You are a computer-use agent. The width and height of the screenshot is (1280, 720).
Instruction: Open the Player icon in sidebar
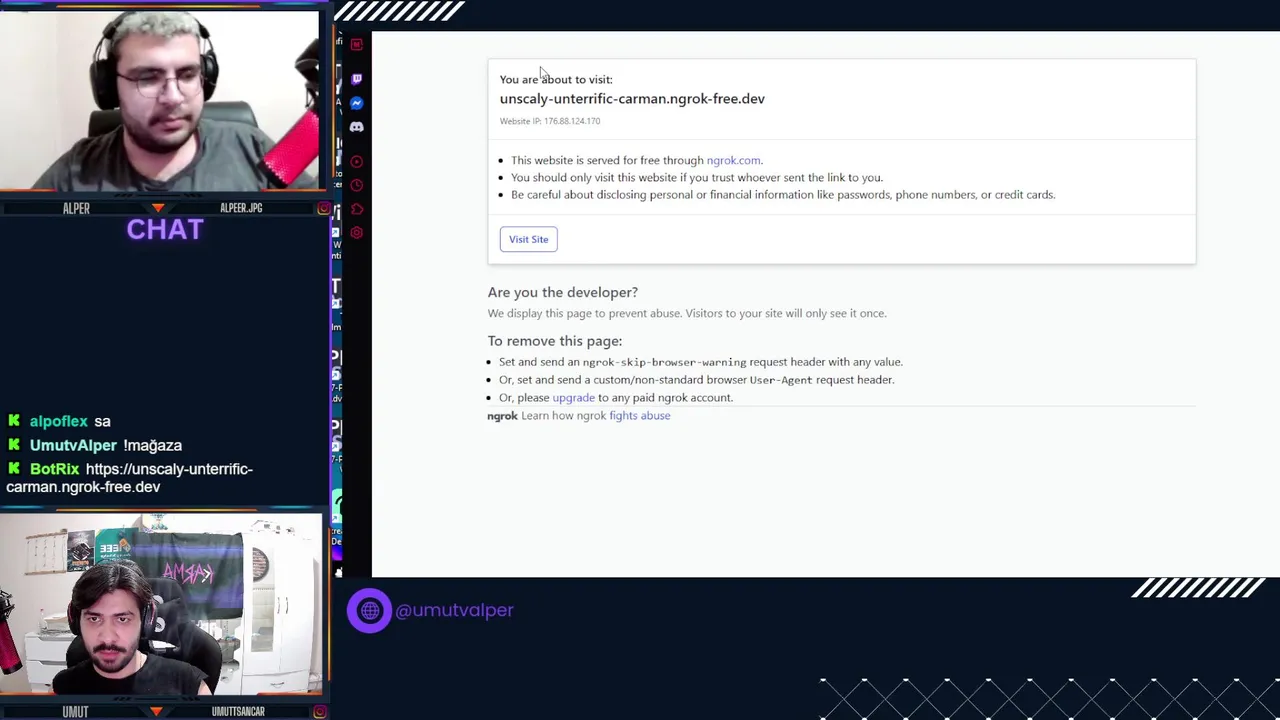click(356, 162)
